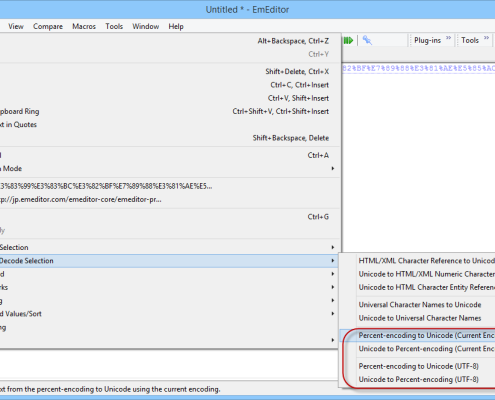Choose Unicode to Universal Character Names
The width and height of the screenshot is (495, 400).
point(418,318)
